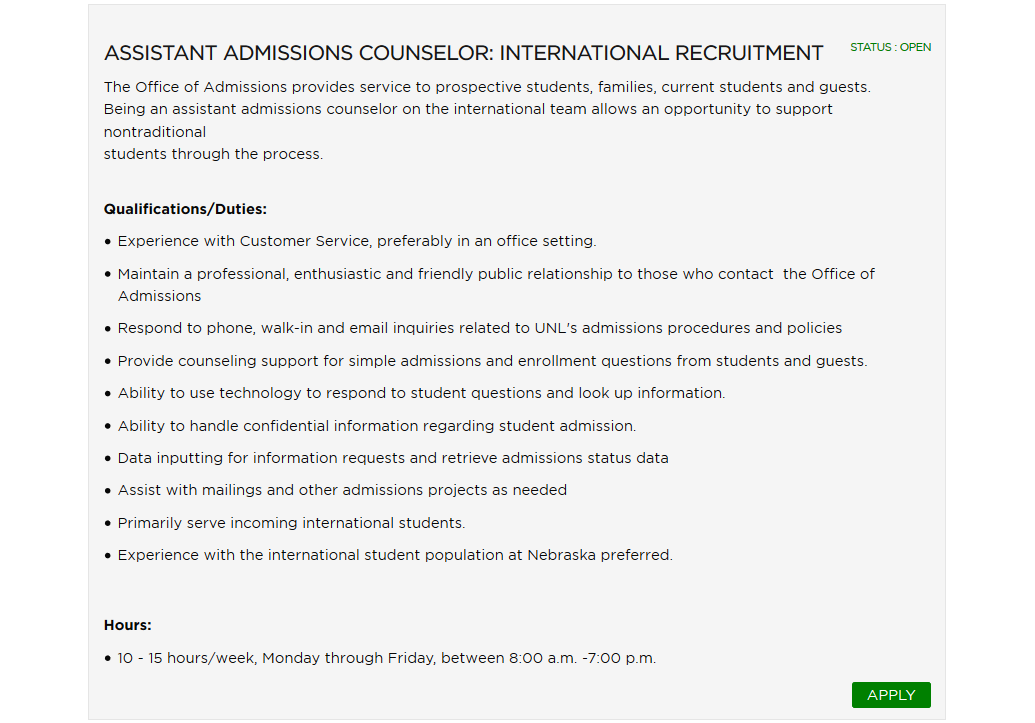Select the Nebraska international student experience bullet
Viewport: 1035px width, 723px height.
tap(395, 555)
